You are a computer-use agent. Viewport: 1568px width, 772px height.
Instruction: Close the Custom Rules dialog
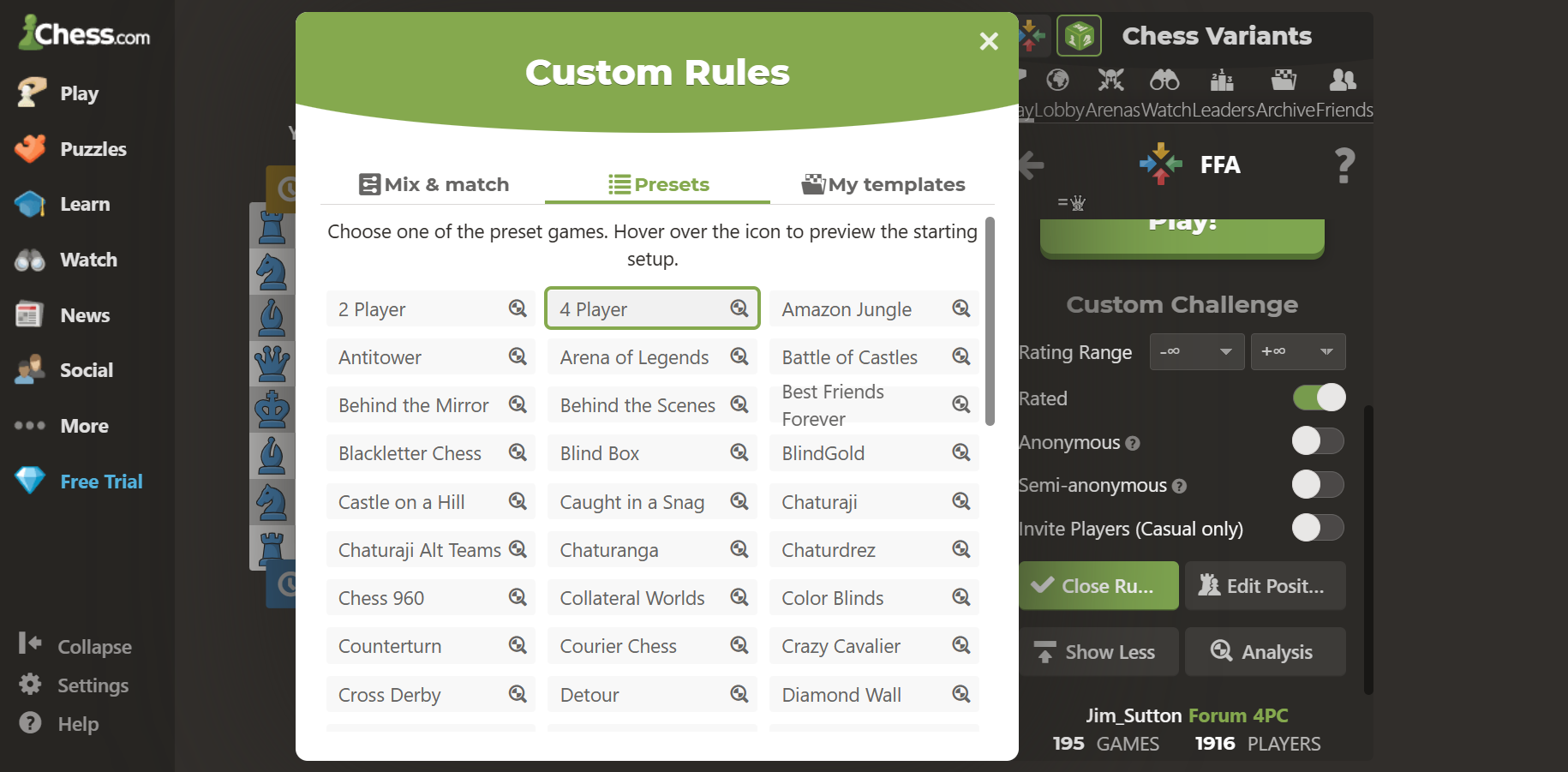(989, 41)
